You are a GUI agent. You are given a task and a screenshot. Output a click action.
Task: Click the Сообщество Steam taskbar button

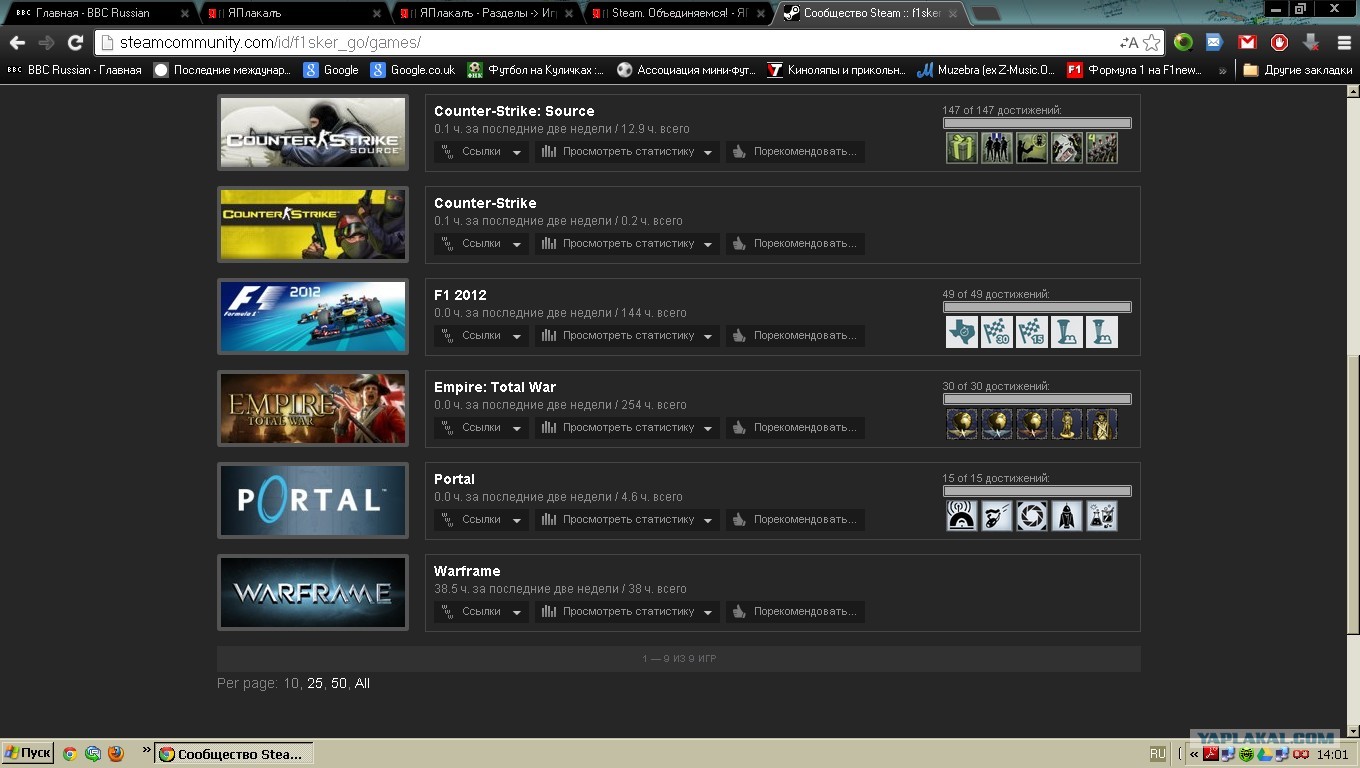234,754
